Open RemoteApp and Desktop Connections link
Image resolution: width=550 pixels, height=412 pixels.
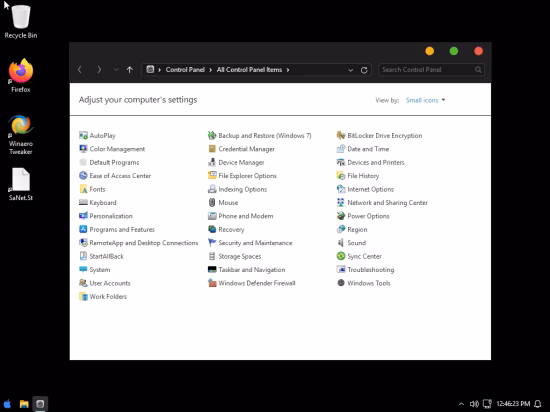coord(144,243)
